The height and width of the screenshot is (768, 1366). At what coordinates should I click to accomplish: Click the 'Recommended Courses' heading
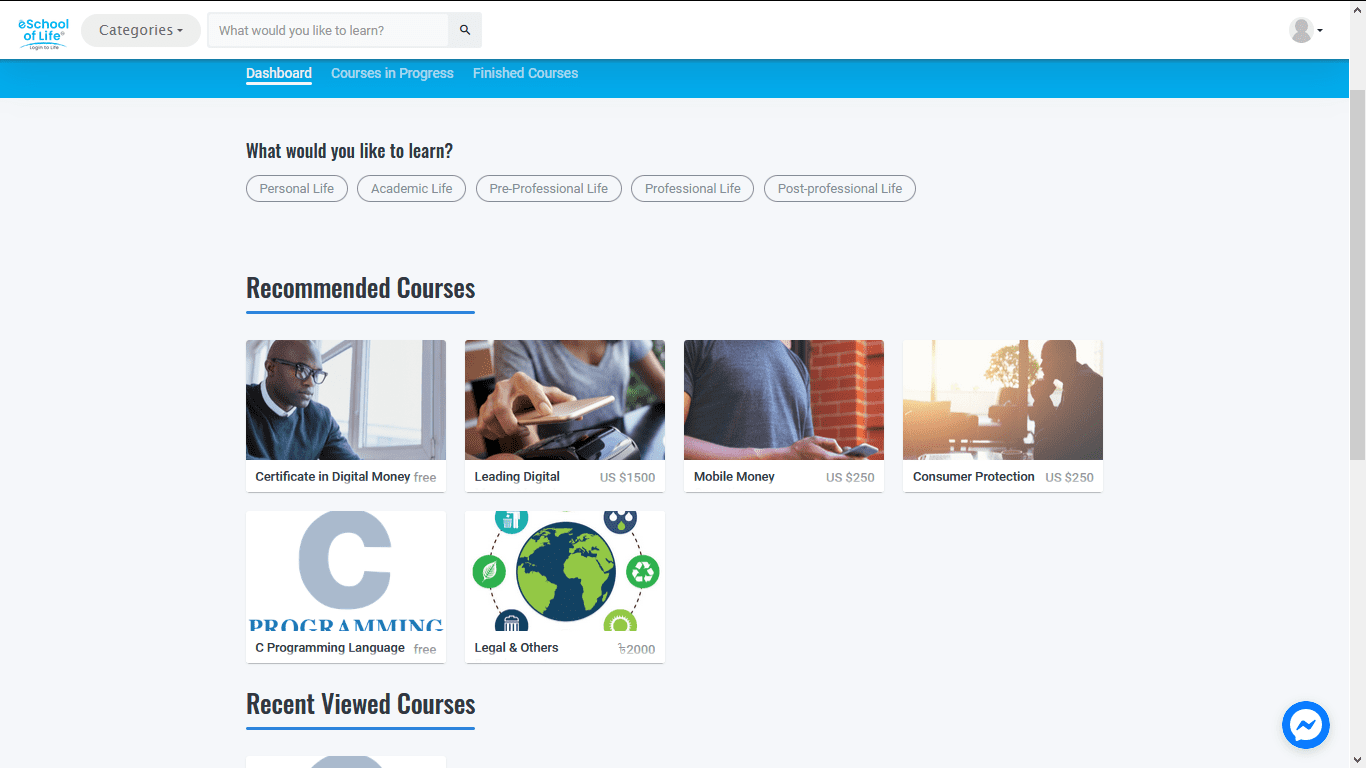click(x=360, y=289)
